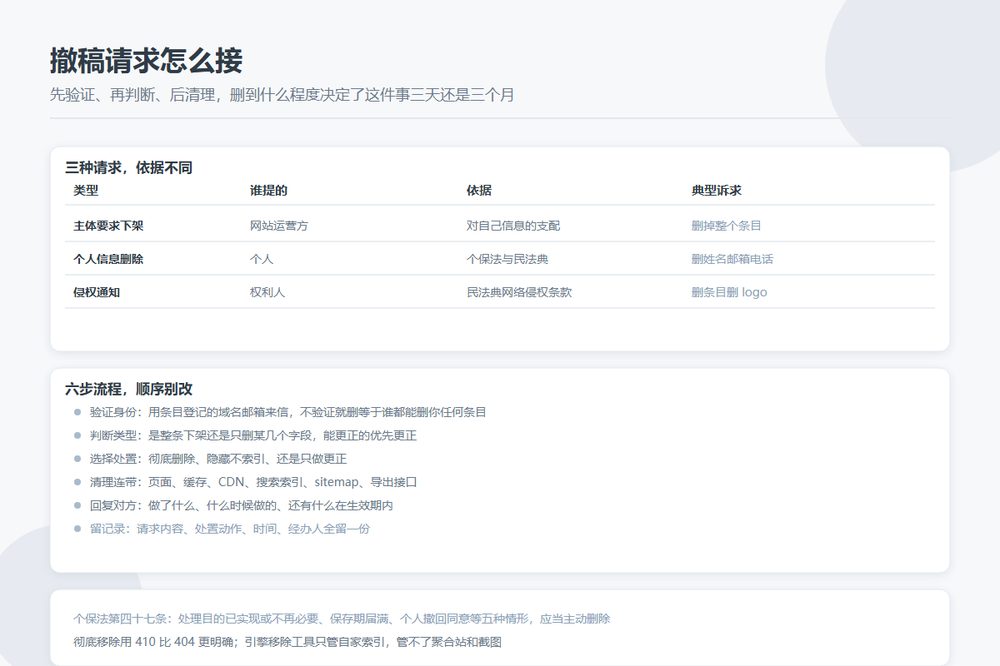
Task: Click the cell 个人 in the 谁提的 column
Action: 261,259
